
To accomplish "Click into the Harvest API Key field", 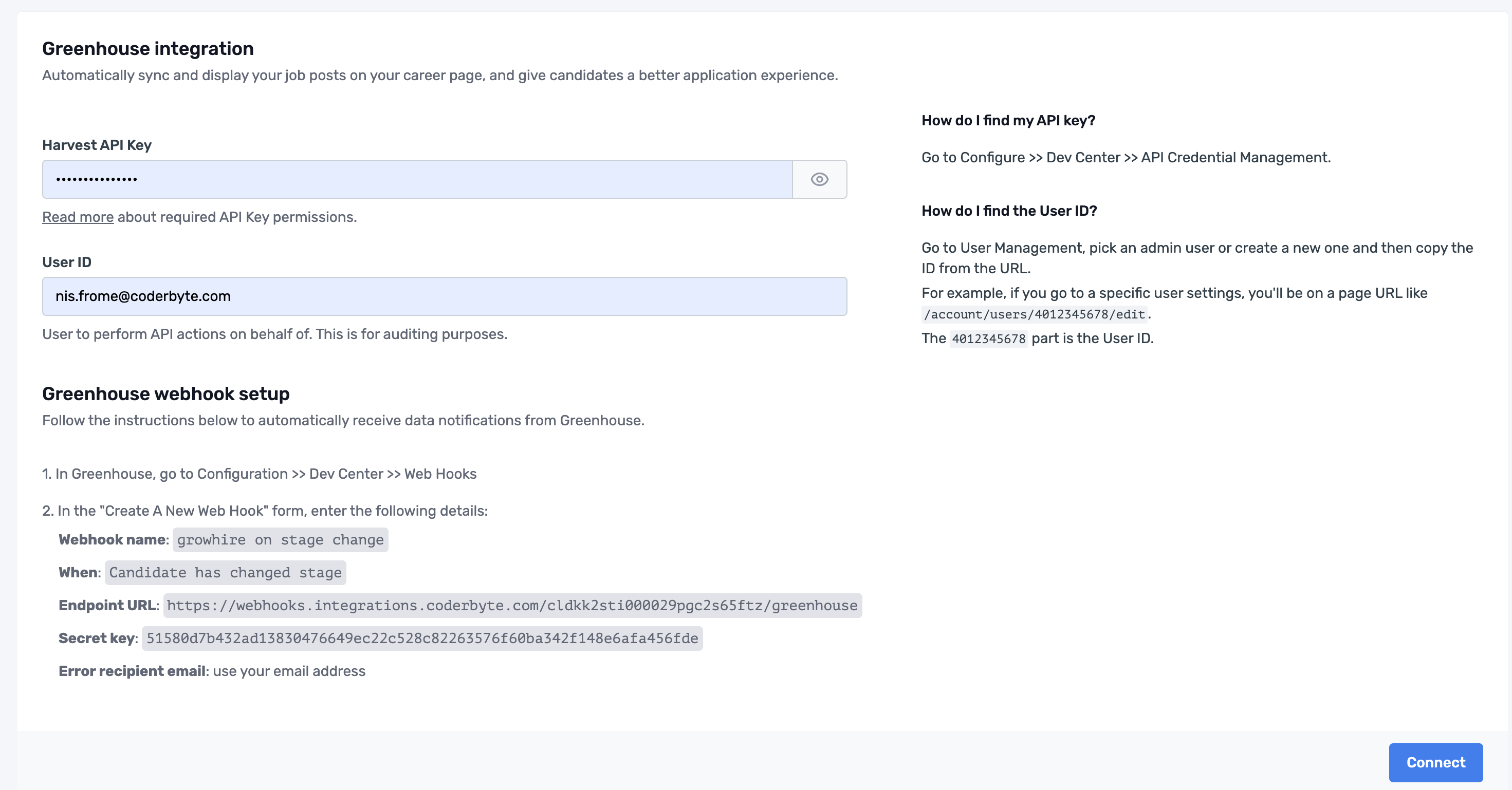I will 417,179.
